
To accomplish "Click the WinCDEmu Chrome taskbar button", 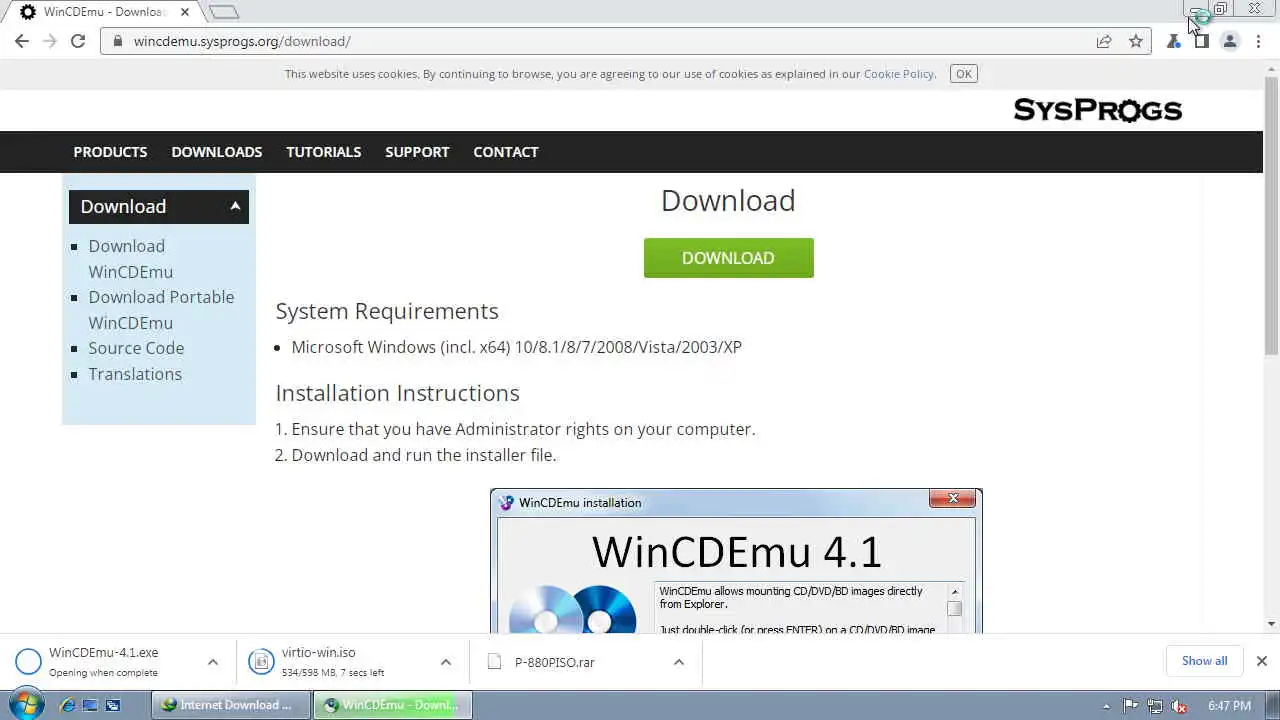I will tap(393, 705).
